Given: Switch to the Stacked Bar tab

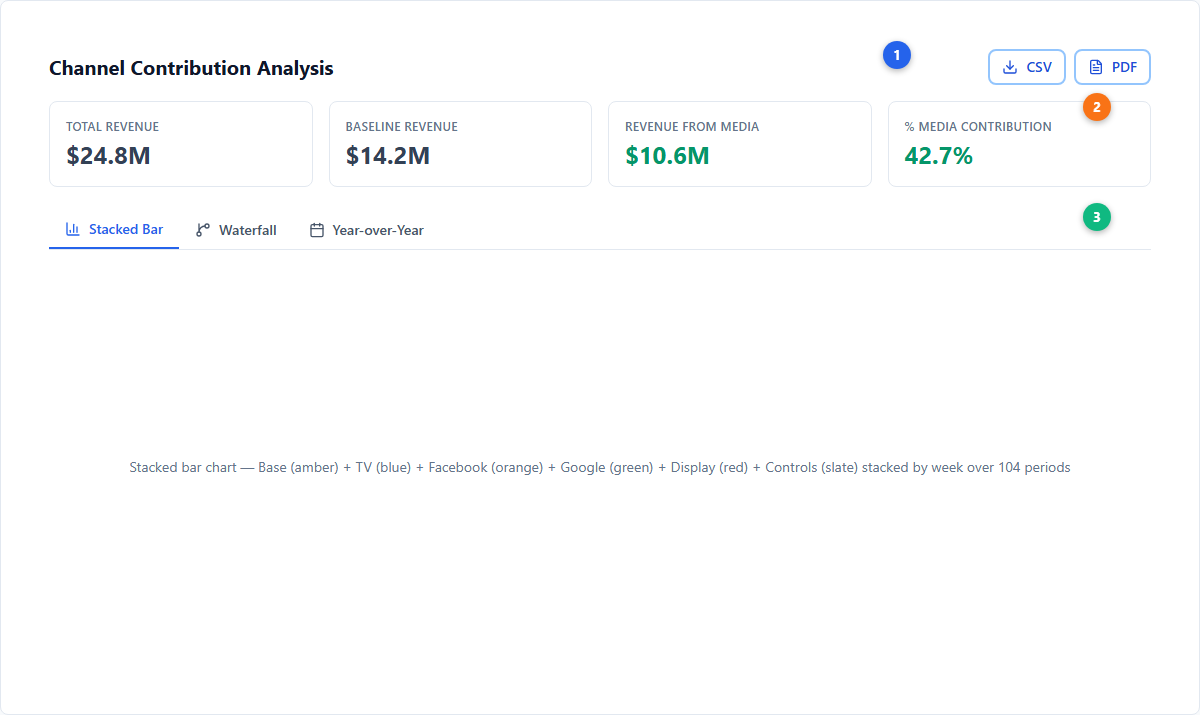Looking at the screenshot, I should pos(114,230).
